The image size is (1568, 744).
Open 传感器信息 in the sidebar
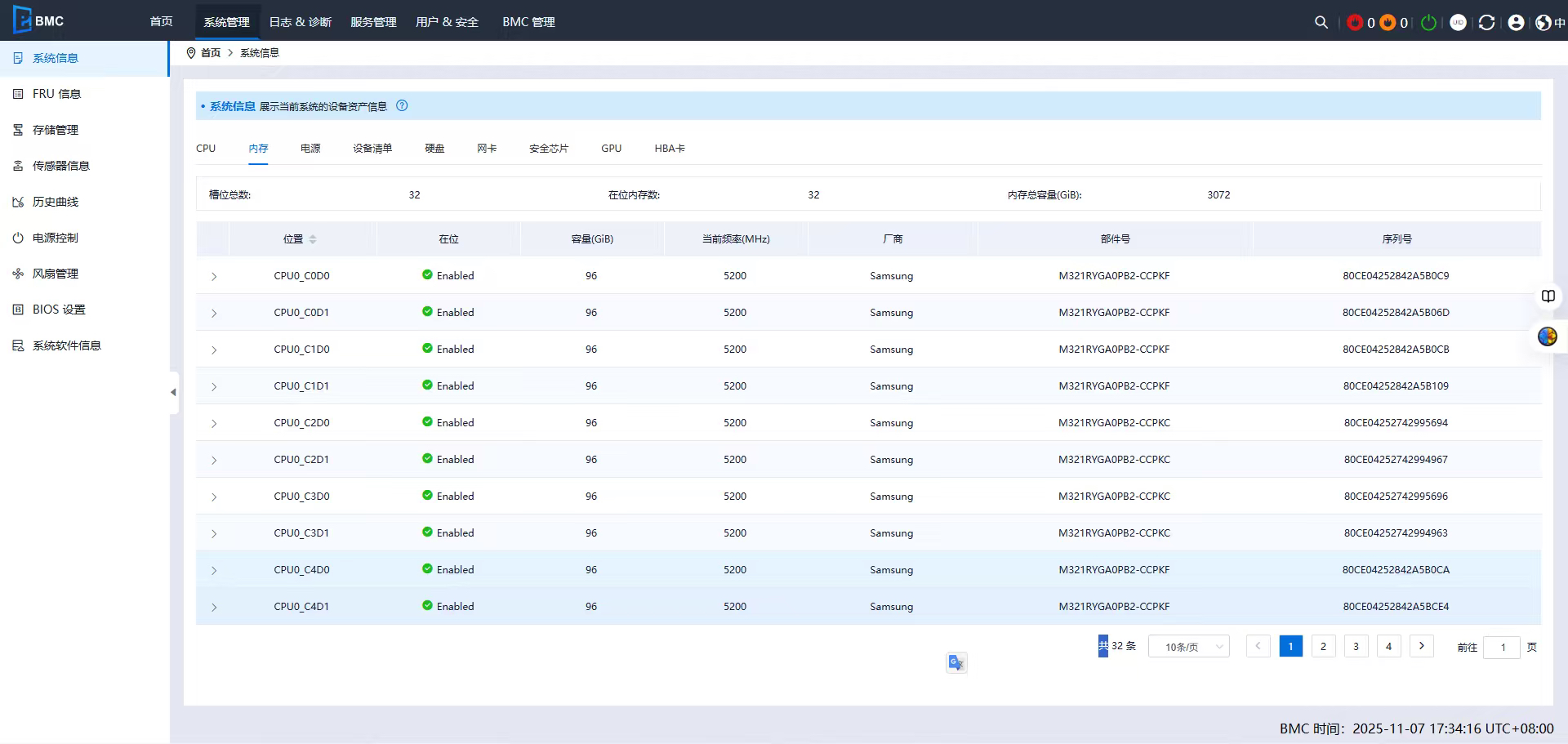point(60,166)
